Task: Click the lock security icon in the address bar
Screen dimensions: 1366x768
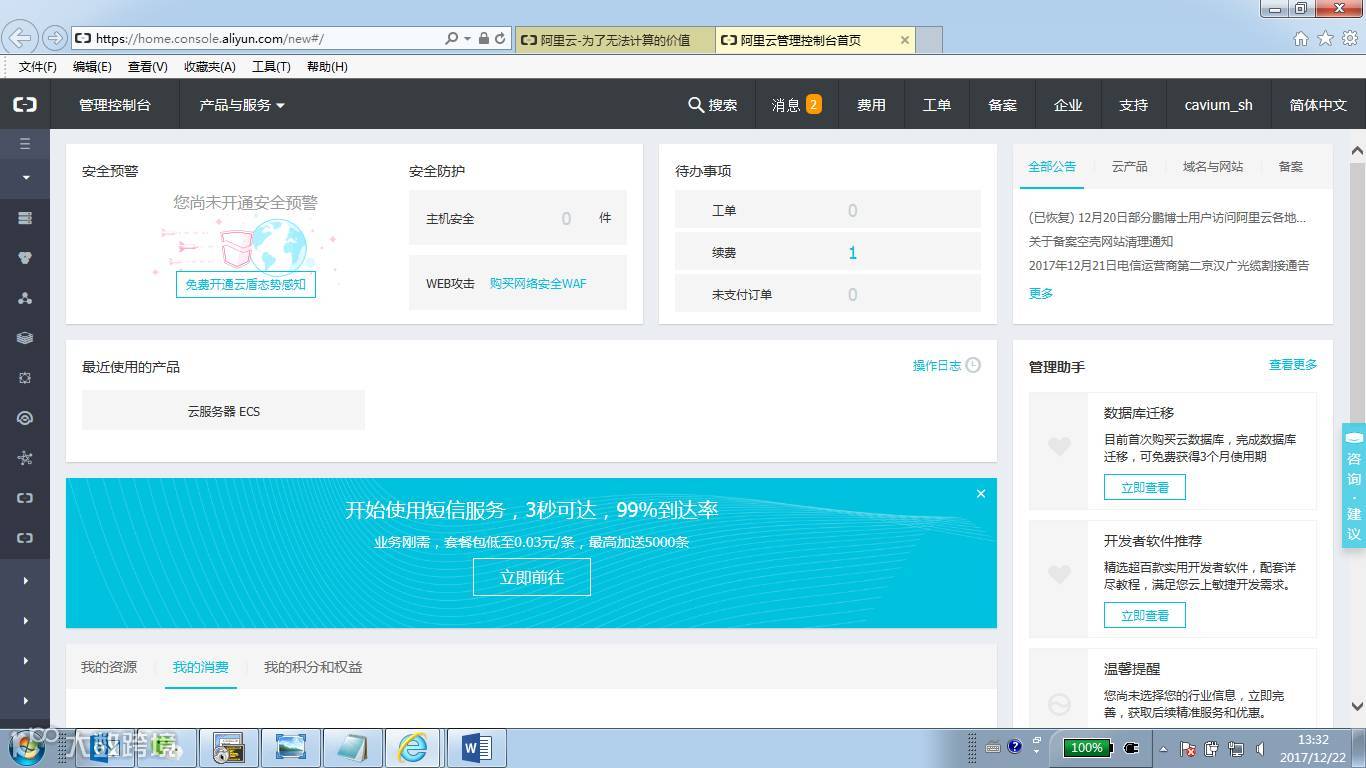Action: 483,38
